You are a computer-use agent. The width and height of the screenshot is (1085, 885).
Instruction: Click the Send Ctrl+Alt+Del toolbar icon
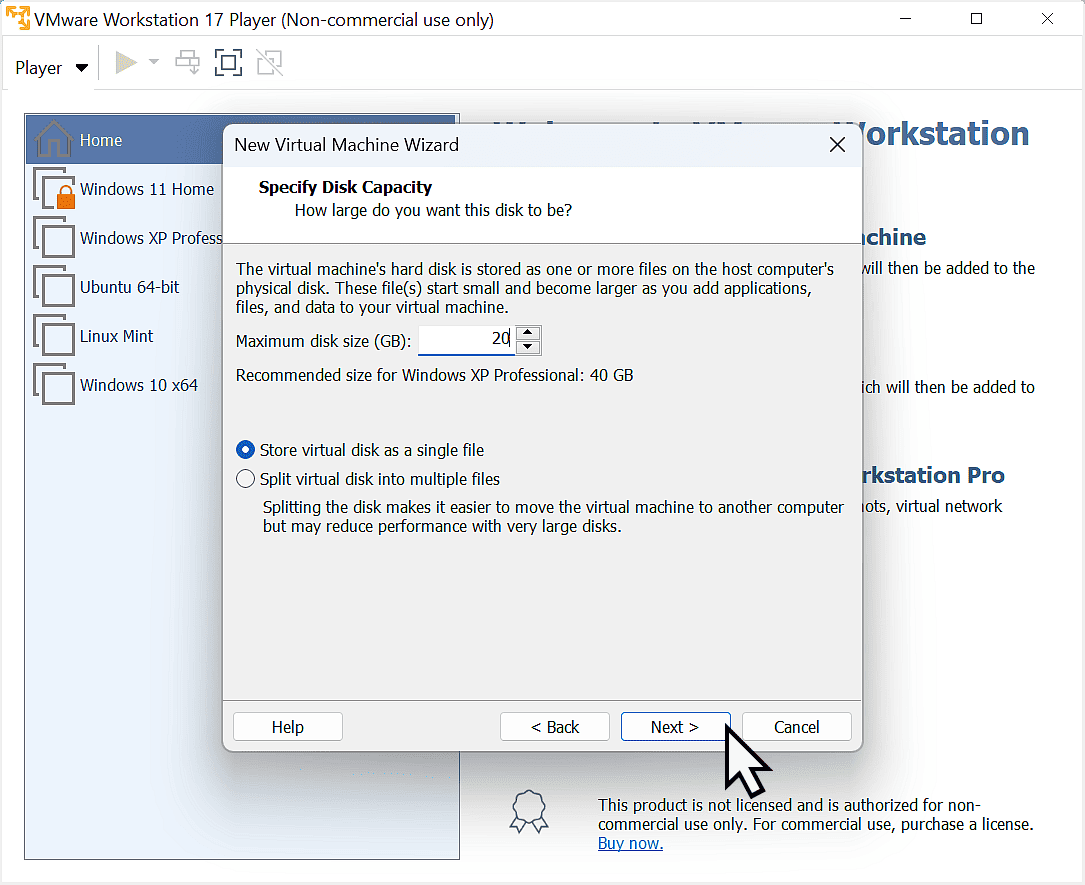pos(187,62)
